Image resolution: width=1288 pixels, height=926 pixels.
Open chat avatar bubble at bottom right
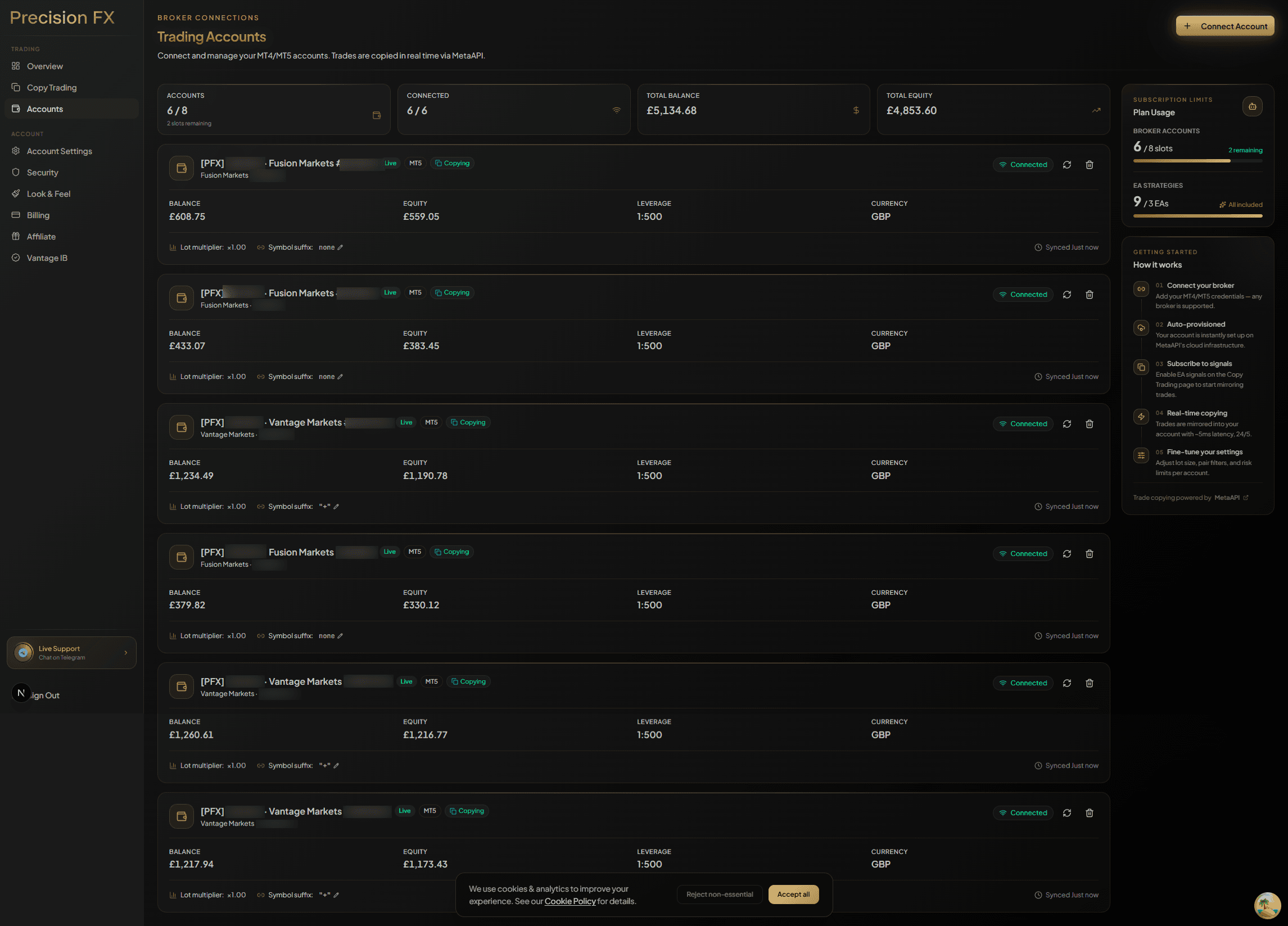(x=1267, y=905)
